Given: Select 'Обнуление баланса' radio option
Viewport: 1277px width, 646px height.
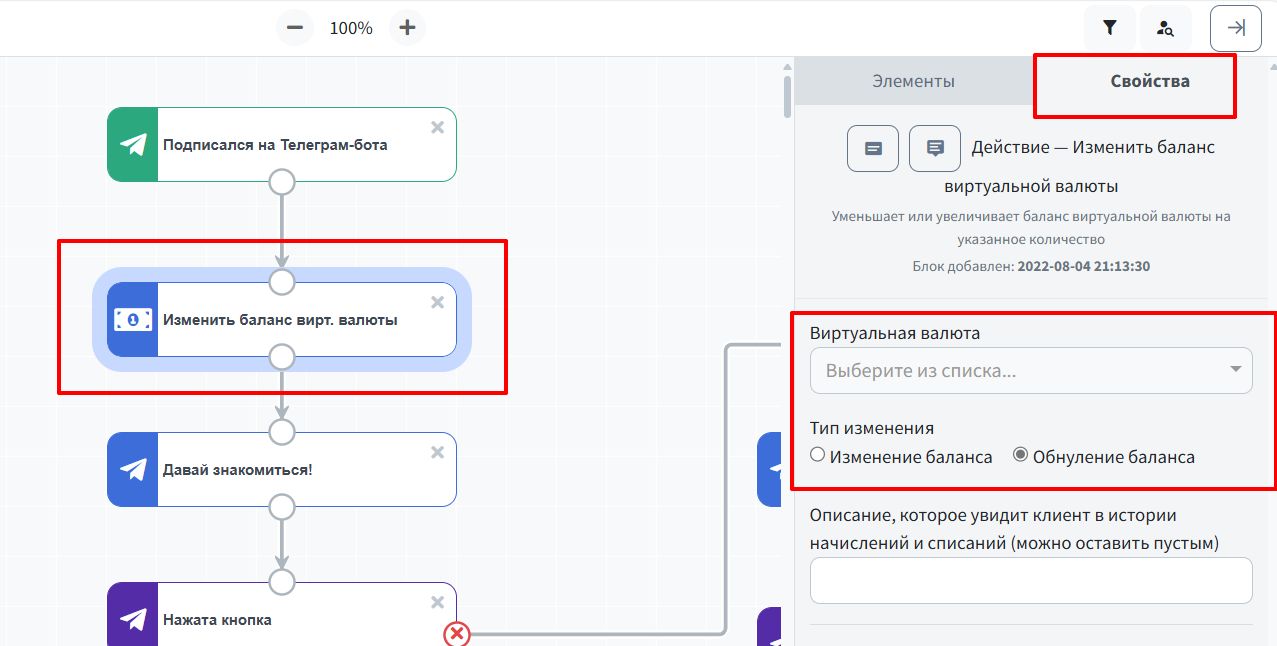Looking at the screenshot, I should [x=1021, y=455].
